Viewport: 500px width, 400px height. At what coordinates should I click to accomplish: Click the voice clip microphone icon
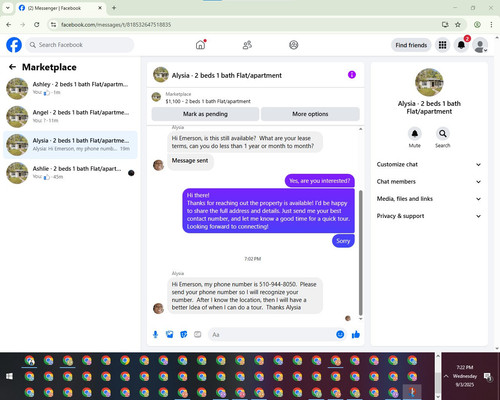pos(155,334)
